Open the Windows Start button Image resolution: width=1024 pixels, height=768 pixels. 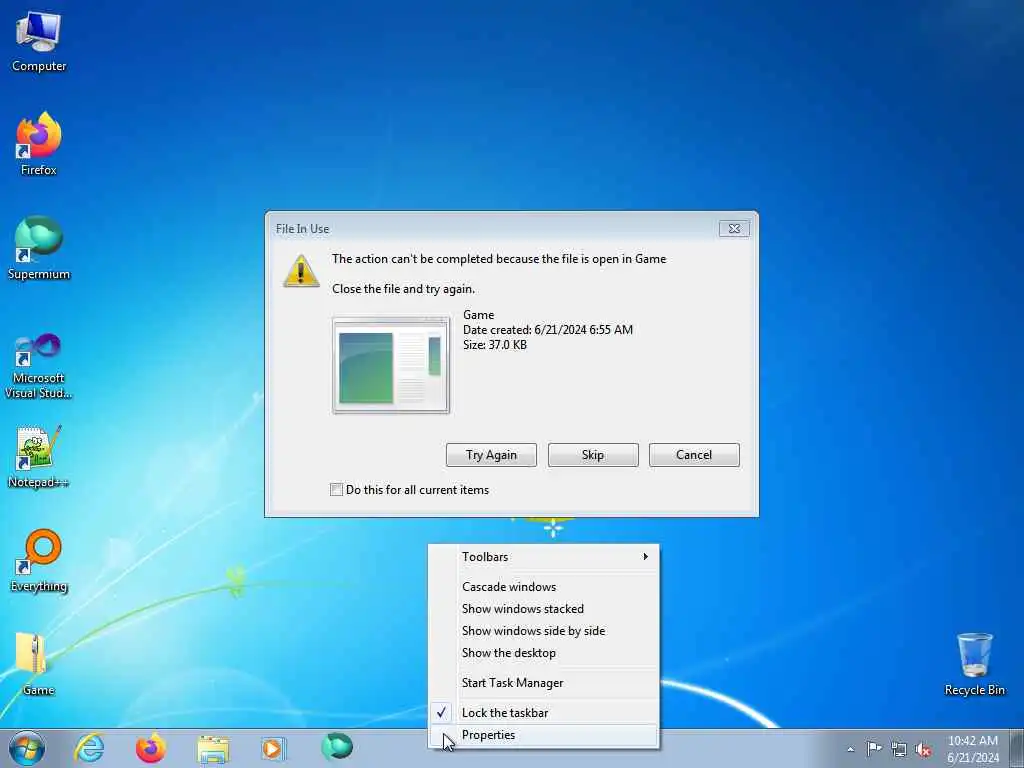pyautogui.click(x=27, y=748)
